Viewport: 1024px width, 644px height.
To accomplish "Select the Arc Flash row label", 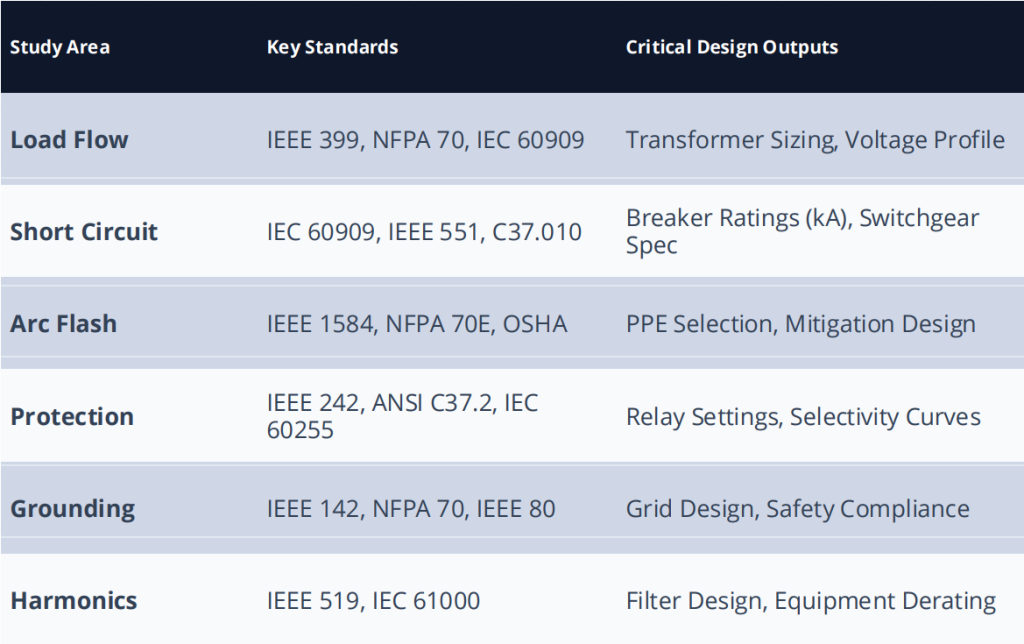I will (x=63, y=324).
